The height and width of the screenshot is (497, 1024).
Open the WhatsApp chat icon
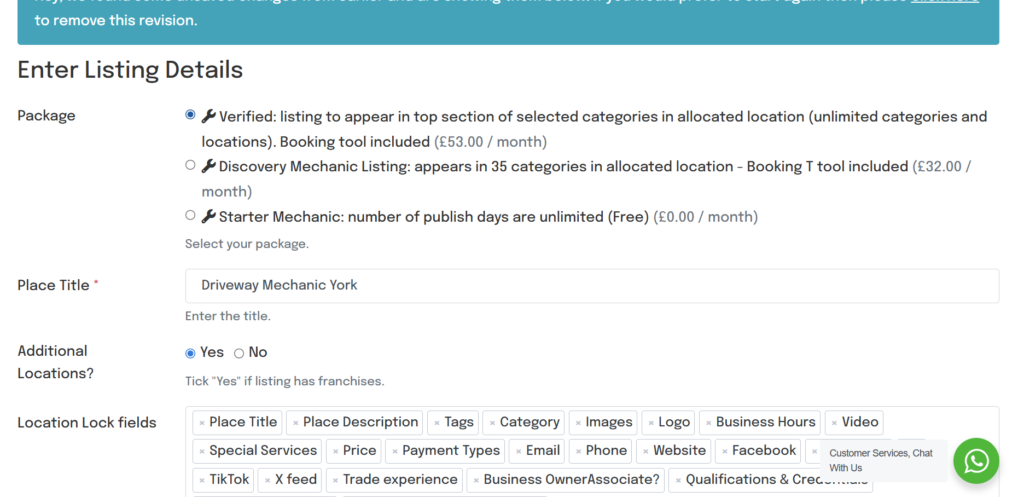point(975,461)
